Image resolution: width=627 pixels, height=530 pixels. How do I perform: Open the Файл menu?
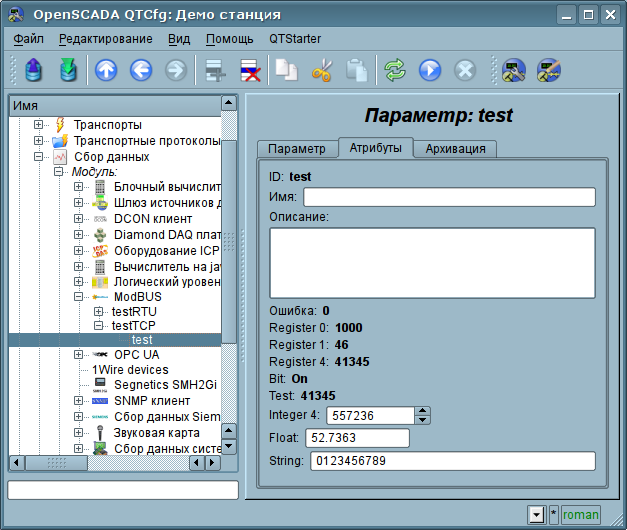tap(28, 39)
